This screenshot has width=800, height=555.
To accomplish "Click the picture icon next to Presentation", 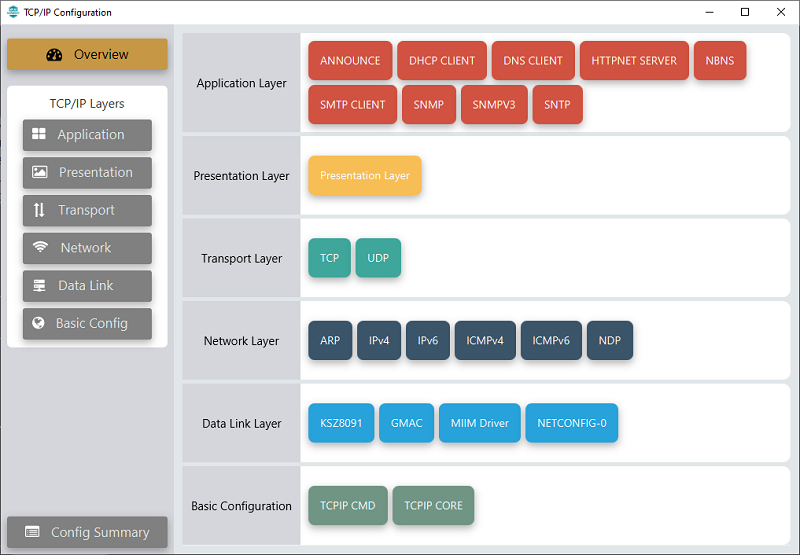I will pyautogui.click(x=40, y=172).
